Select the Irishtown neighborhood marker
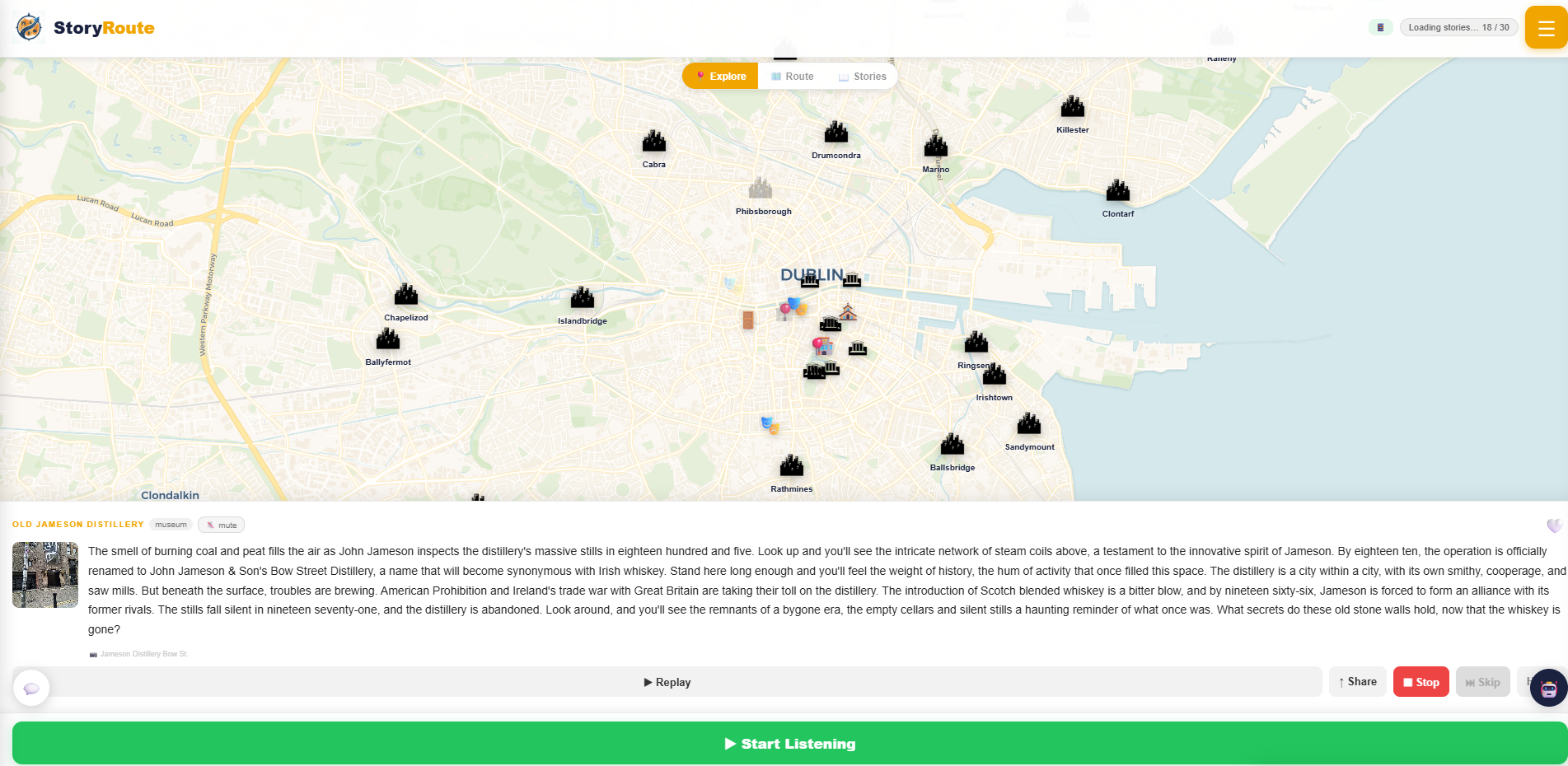The width and height of the screenshot is (1568, 766). pos(995,375)
